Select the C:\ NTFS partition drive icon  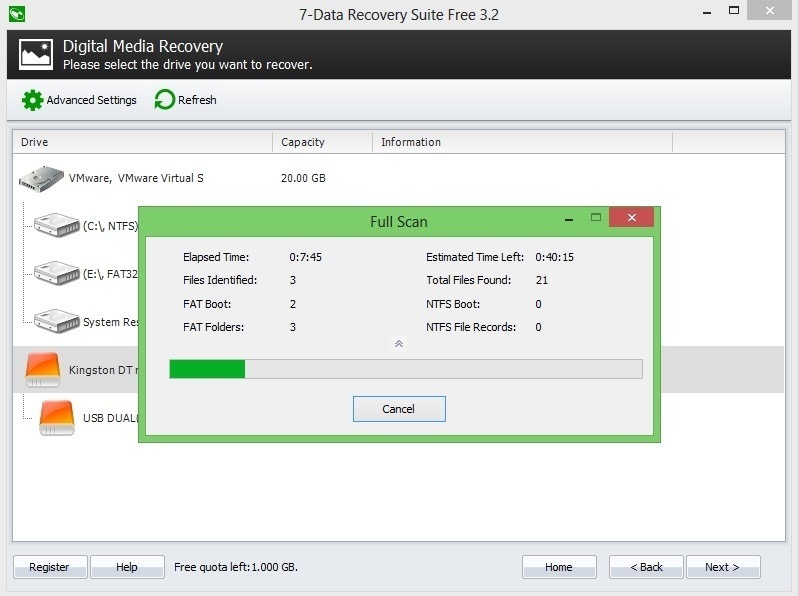tap(57, 225)
